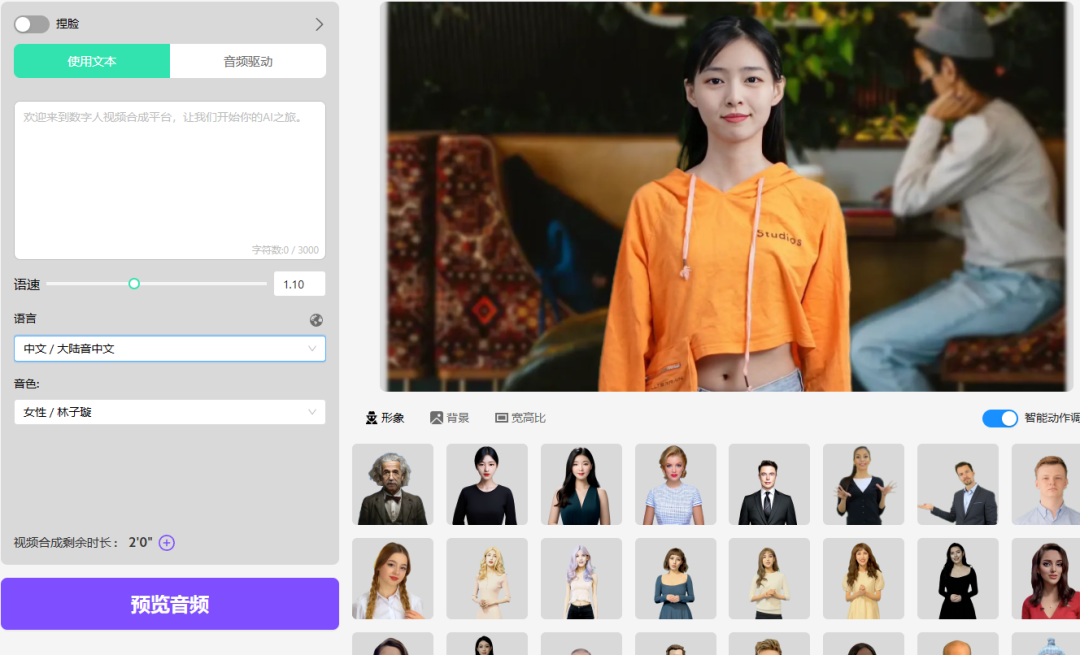Click into the script text input area

169,180
